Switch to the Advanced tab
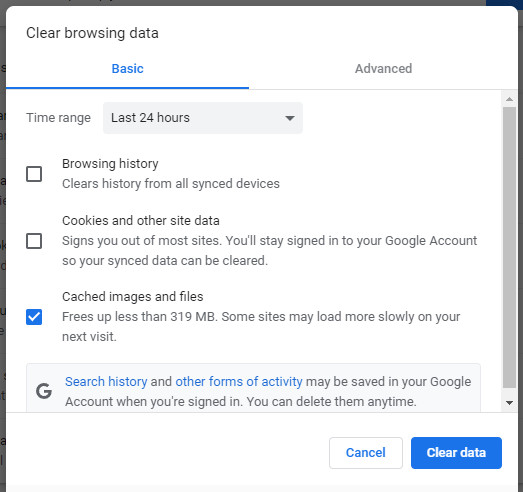The width and height of the screenshot is (523, 492). coord(383,69)
